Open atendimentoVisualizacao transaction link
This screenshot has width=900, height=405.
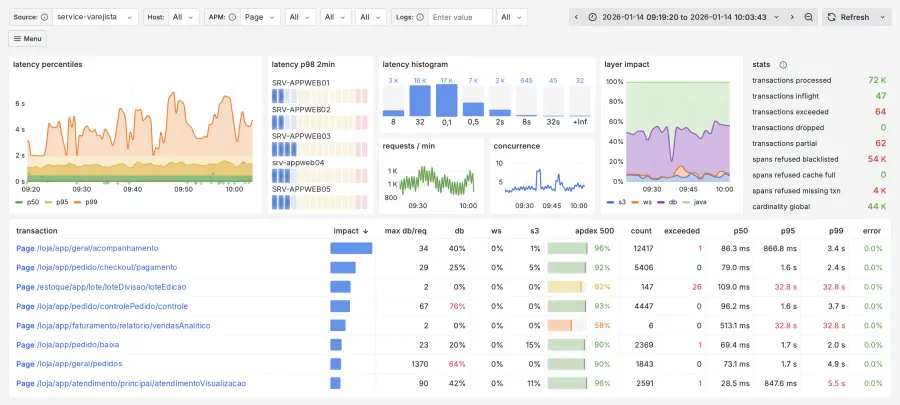[x=131, y=383]
